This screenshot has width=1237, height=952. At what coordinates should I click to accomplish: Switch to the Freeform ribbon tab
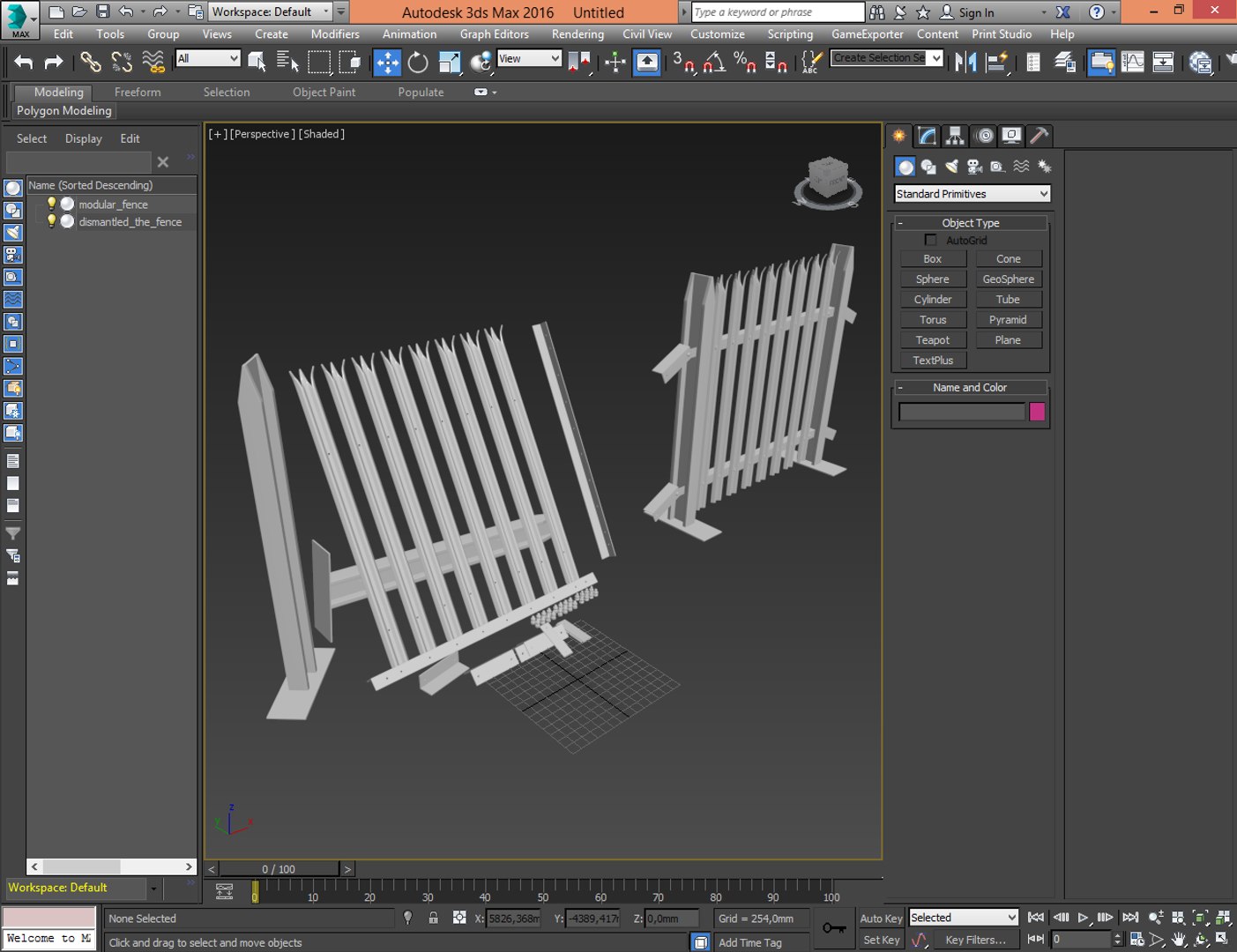pos(138,92)
